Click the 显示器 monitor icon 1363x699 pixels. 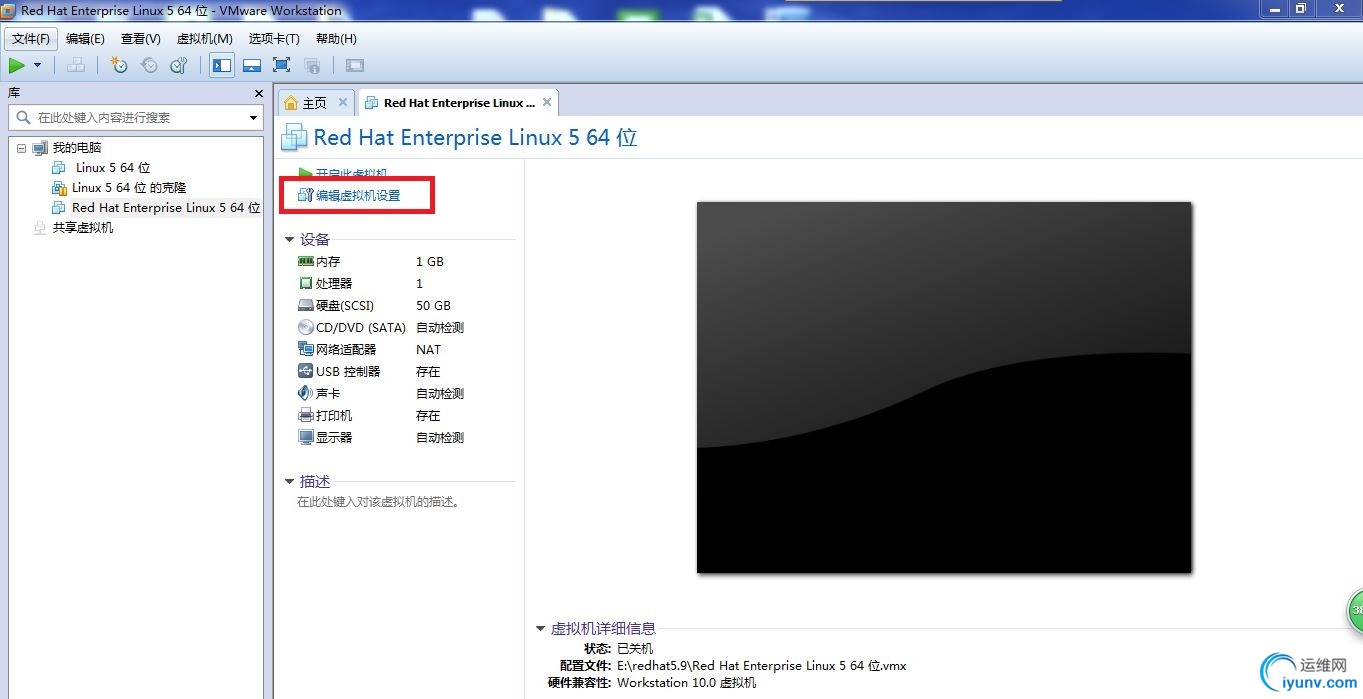coord(306,438)
